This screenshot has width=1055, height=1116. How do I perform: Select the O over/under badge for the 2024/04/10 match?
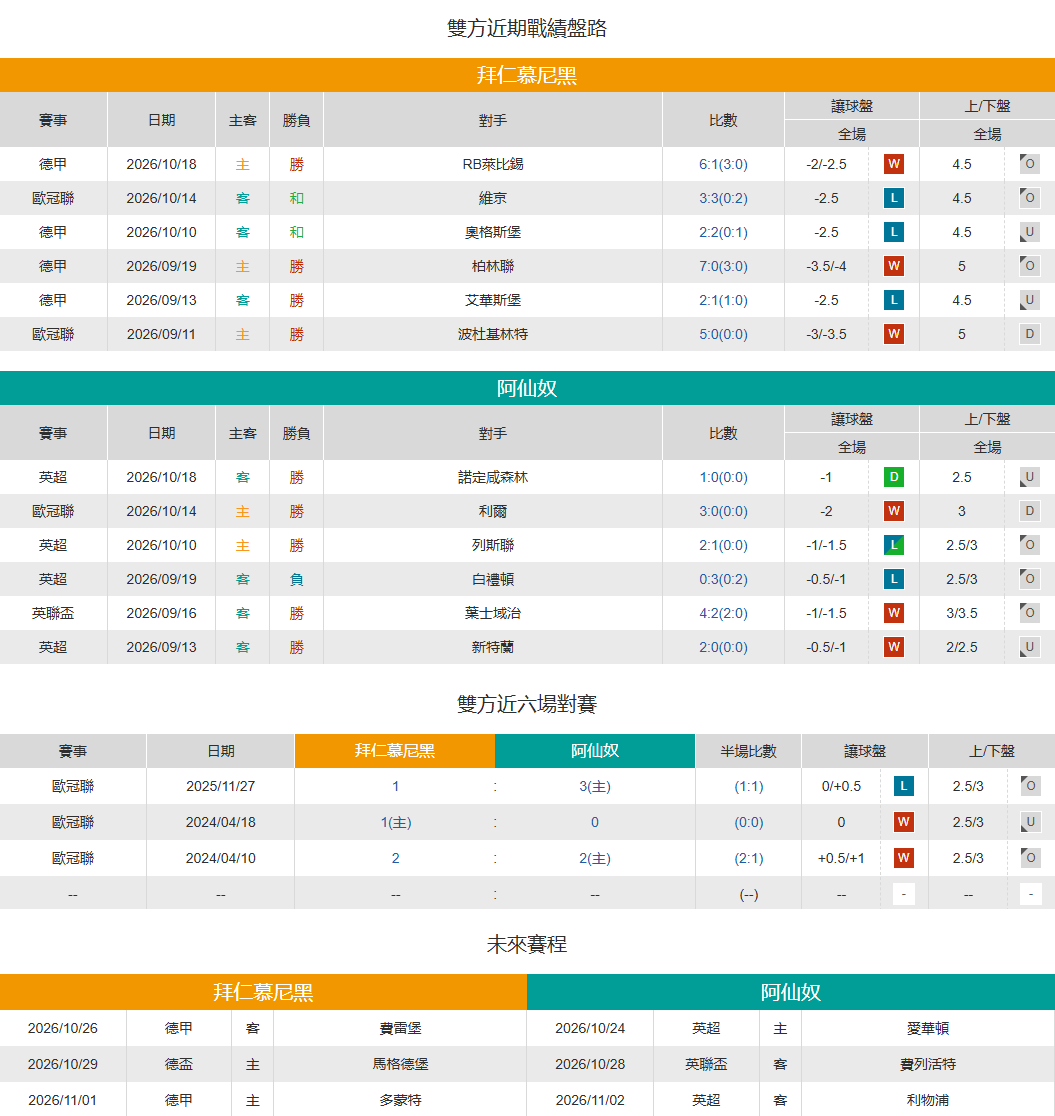coord(1030,858)
